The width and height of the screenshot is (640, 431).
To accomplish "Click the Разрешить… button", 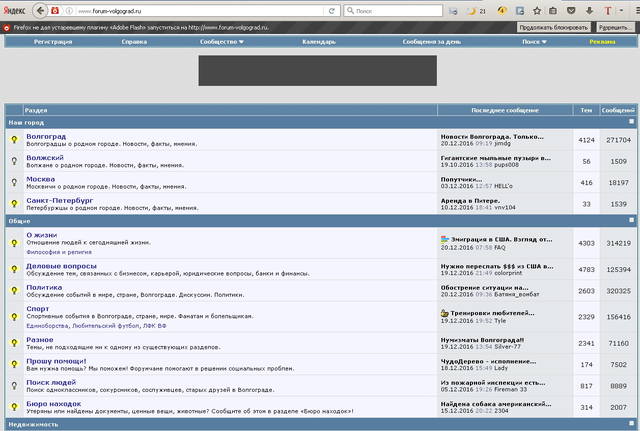I will 614,27.
